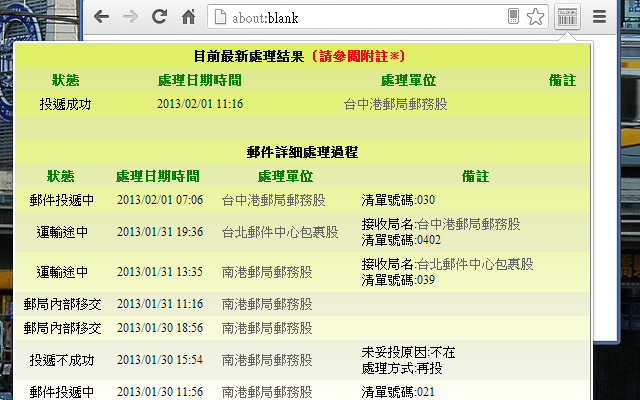The image size is (640, 400).
Task: Open the Chrome hamburger menu
Action: point(599,16)
